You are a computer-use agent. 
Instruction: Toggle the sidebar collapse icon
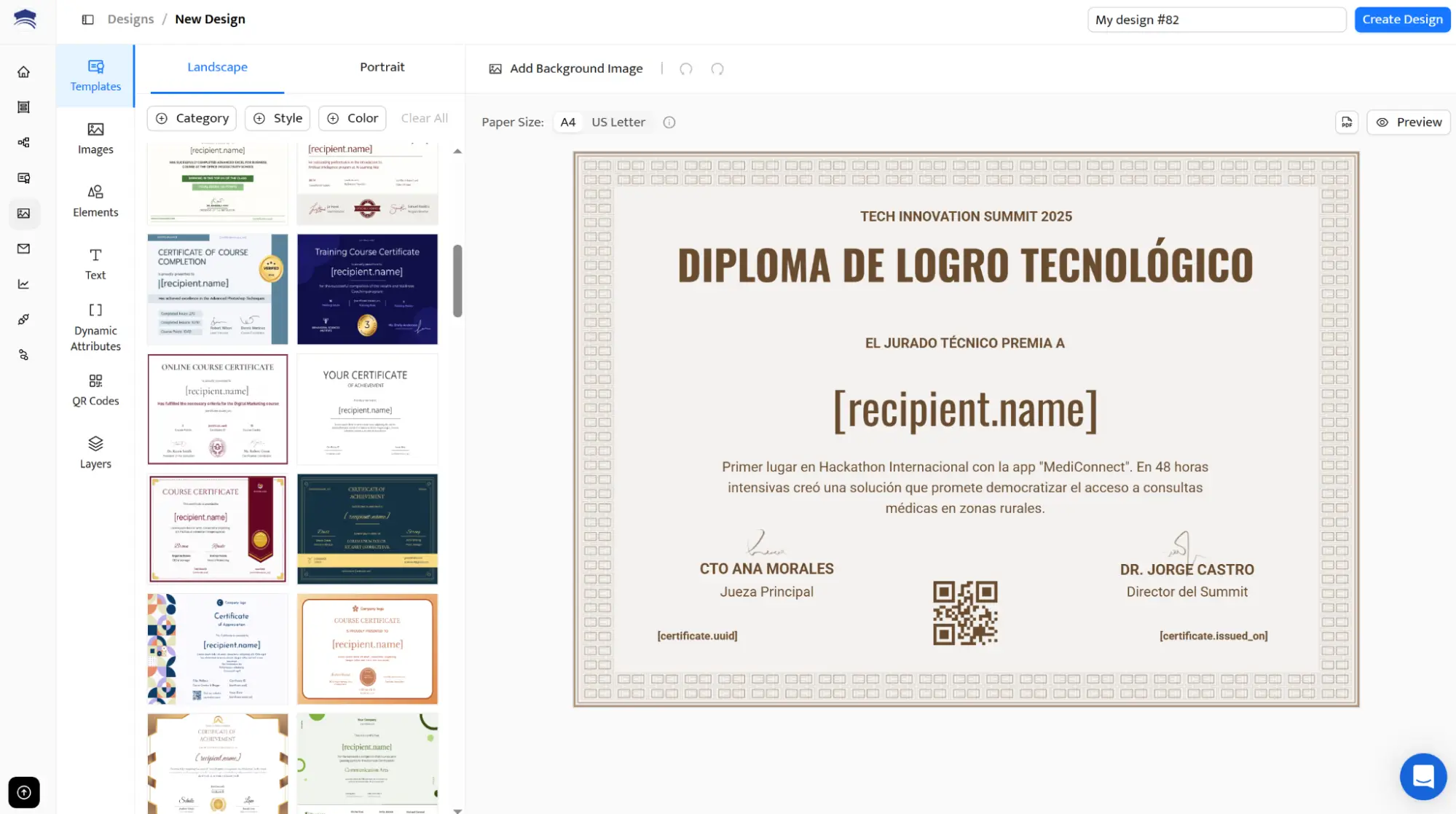[x=87, y=20]
